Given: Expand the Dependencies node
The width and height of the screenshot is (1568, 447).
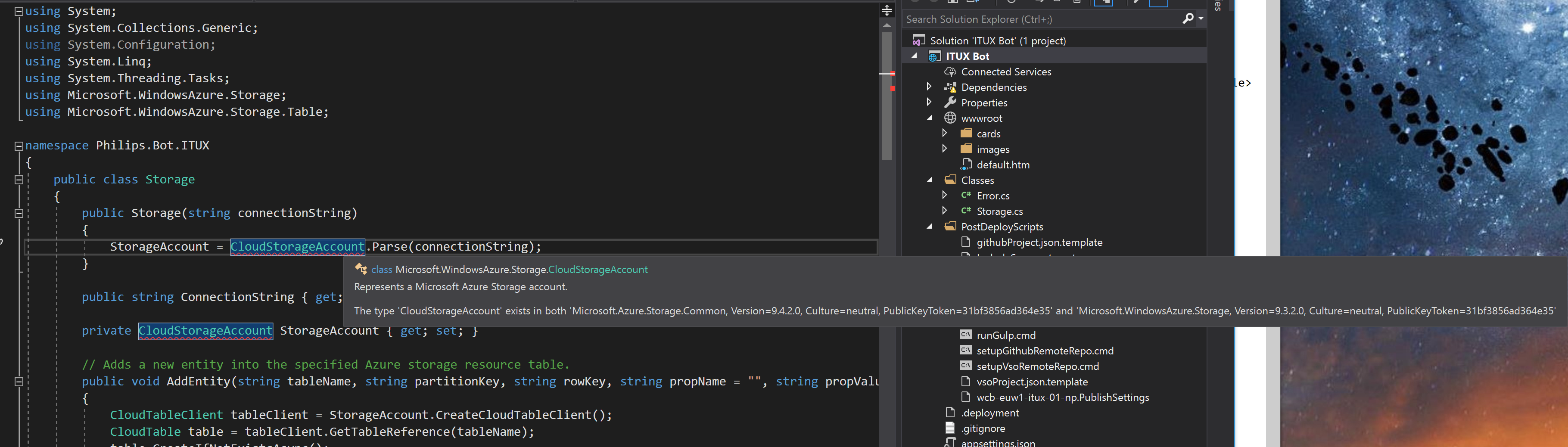Looking at the screenshot, I should (929, 87).
